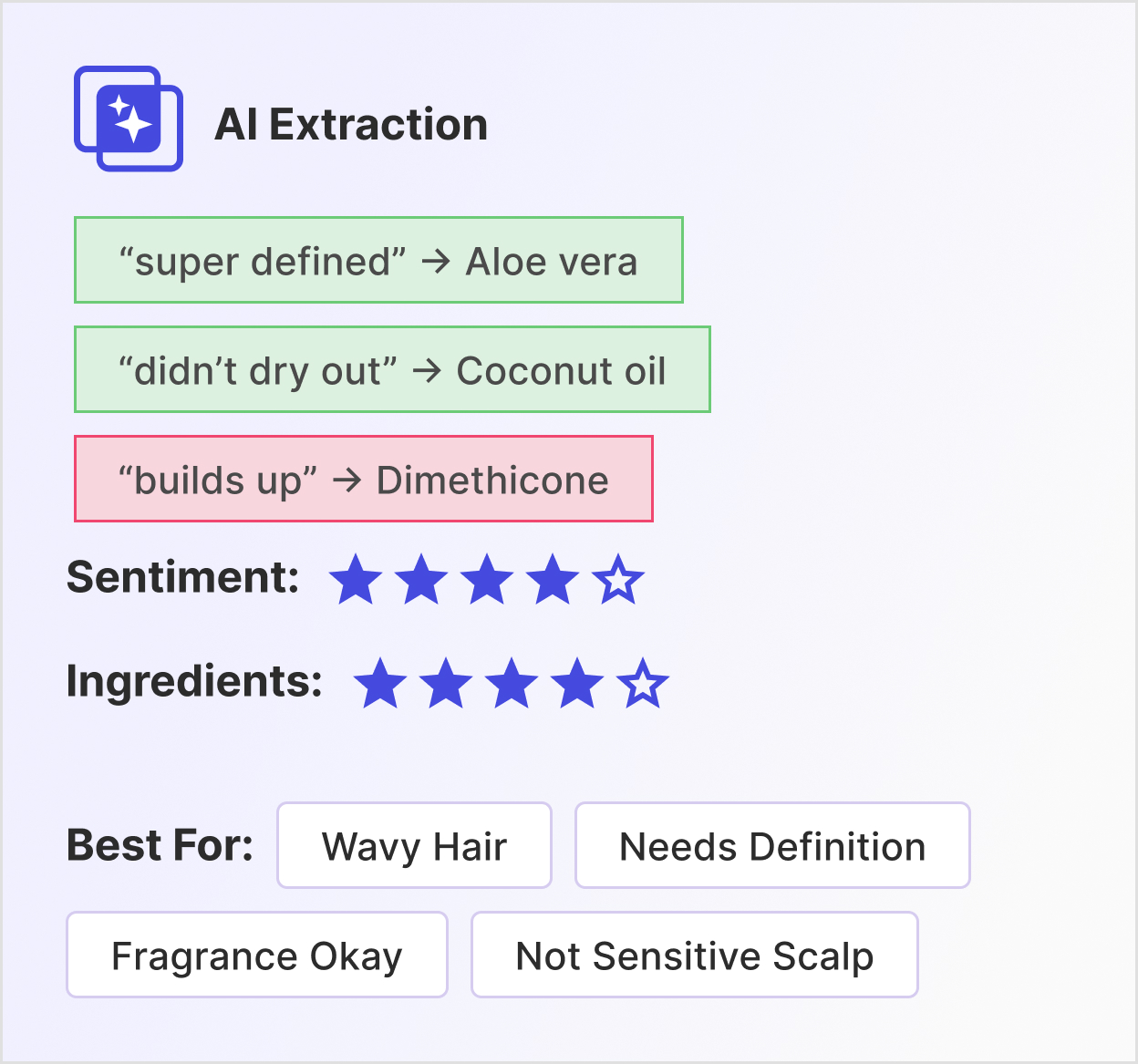Click the "super defined" Aloe vera extraction
1138x1064 pixels.
378,260
